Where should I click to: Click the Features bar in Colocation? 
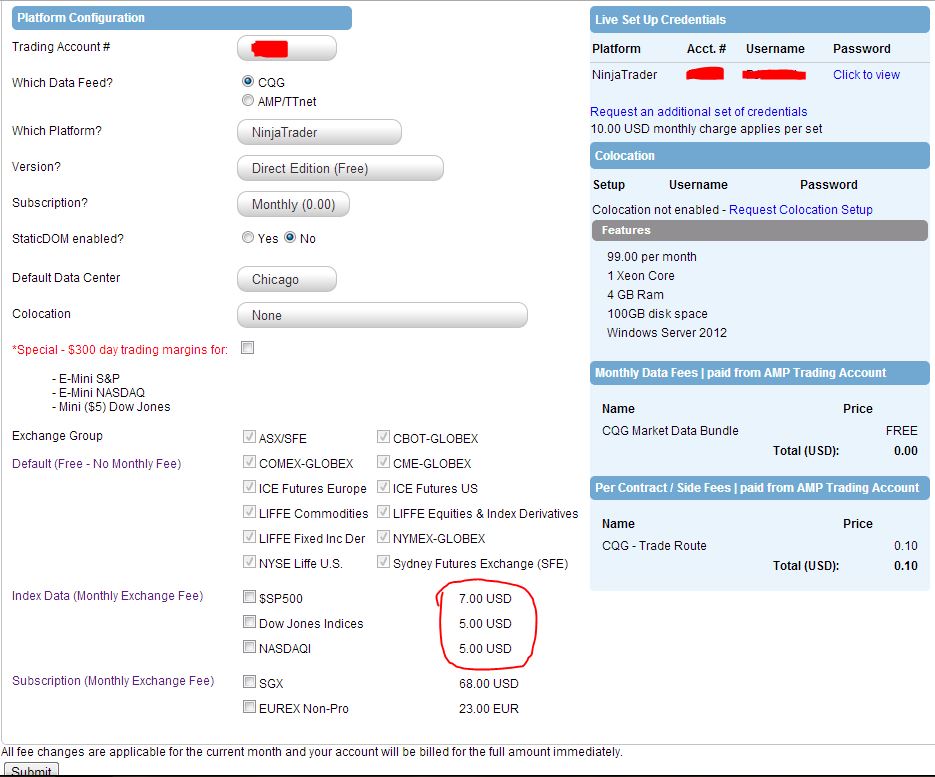(759, 230)
